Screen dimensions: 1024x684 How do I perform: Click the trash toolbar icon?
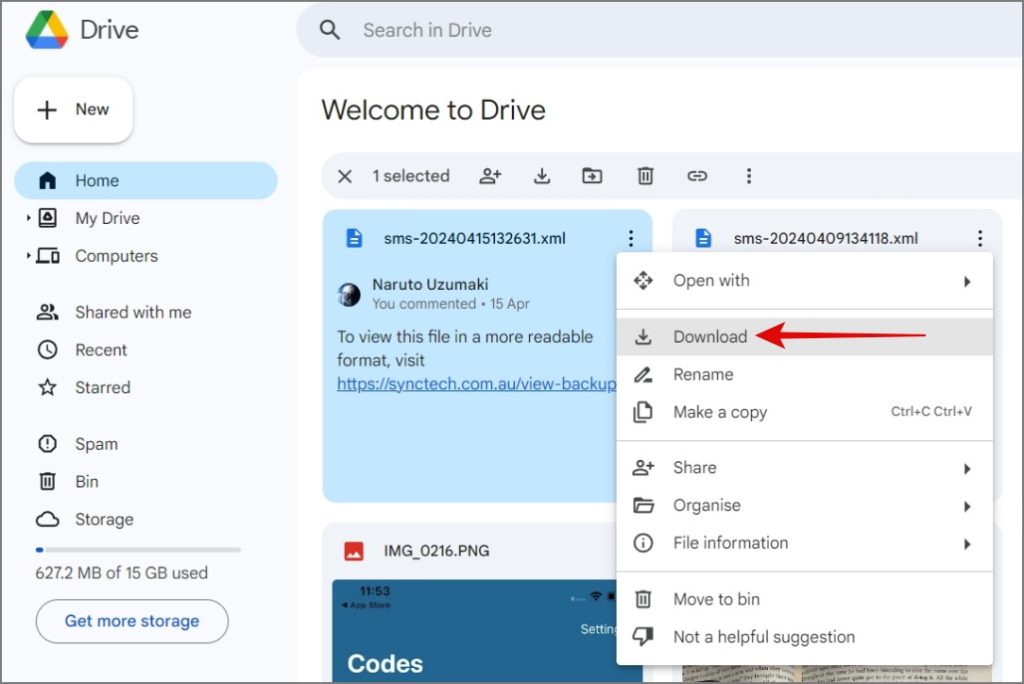[x=645, y=176]
